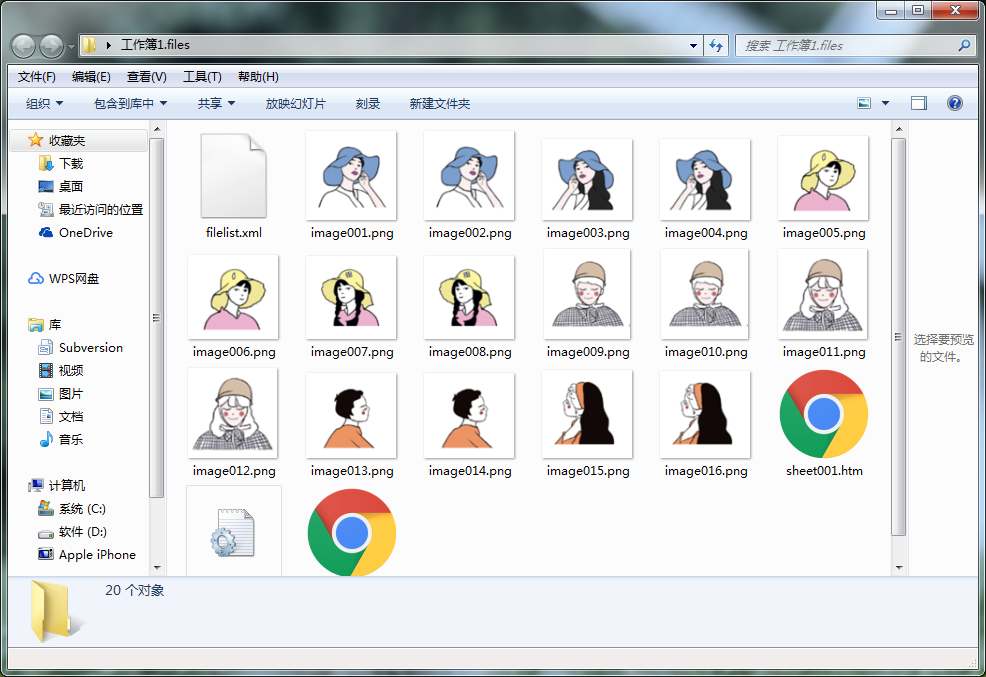Select sheet001.htm Chrome icon
This screenshot has height=677, width=986.
(x=824, y=414)
